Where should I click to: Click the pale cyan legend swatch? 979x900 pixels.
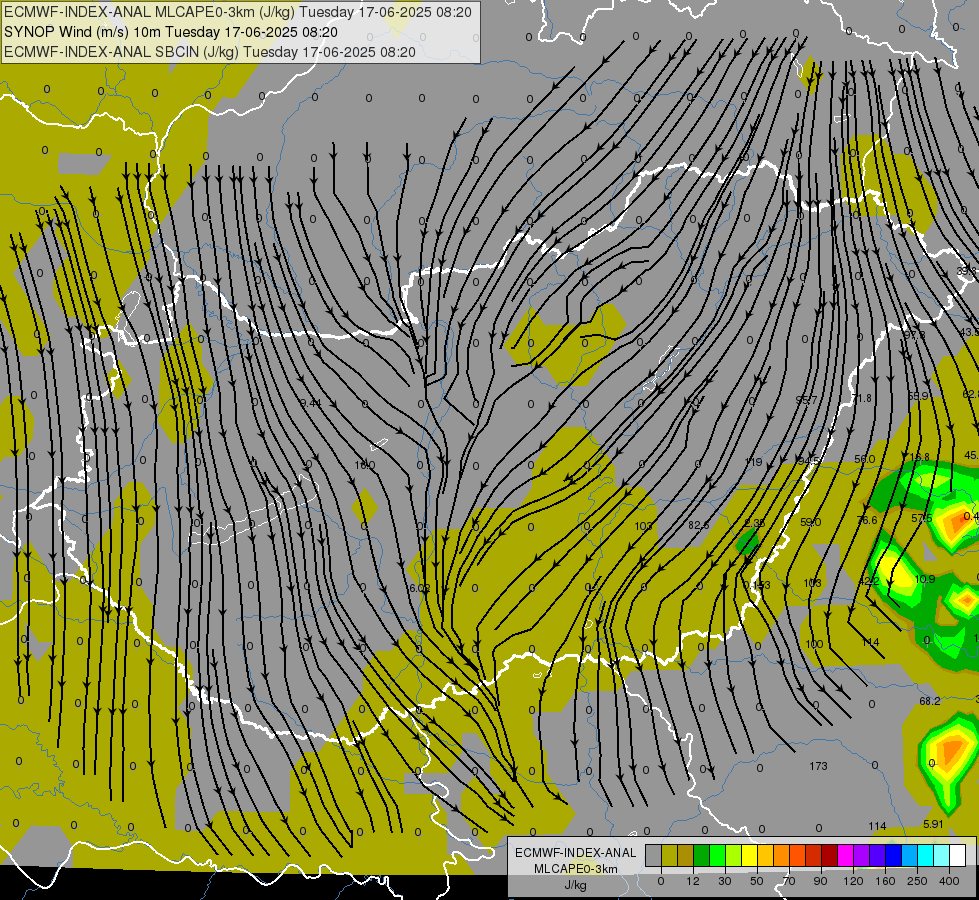coord(942,855)
